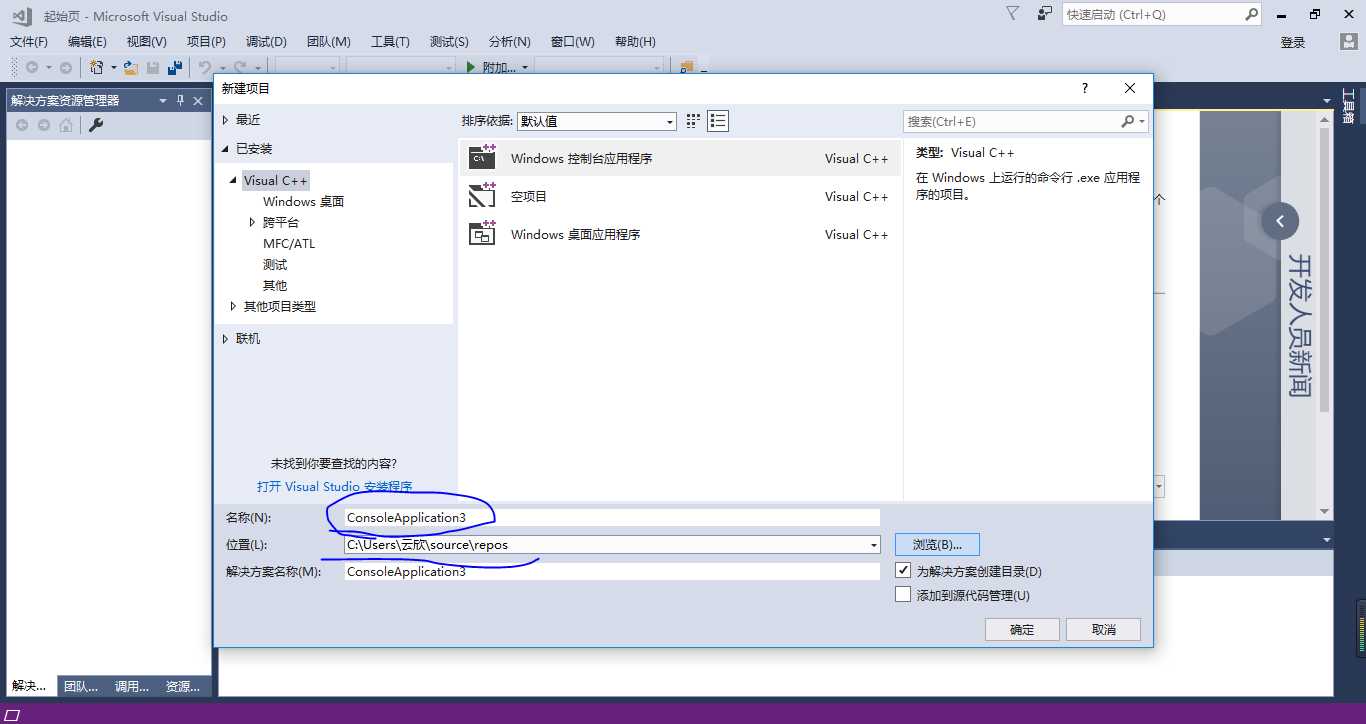Pin the Solution Explorer panel with pushpin
Screen dimensions: 1366x724
tap(181, 100)
